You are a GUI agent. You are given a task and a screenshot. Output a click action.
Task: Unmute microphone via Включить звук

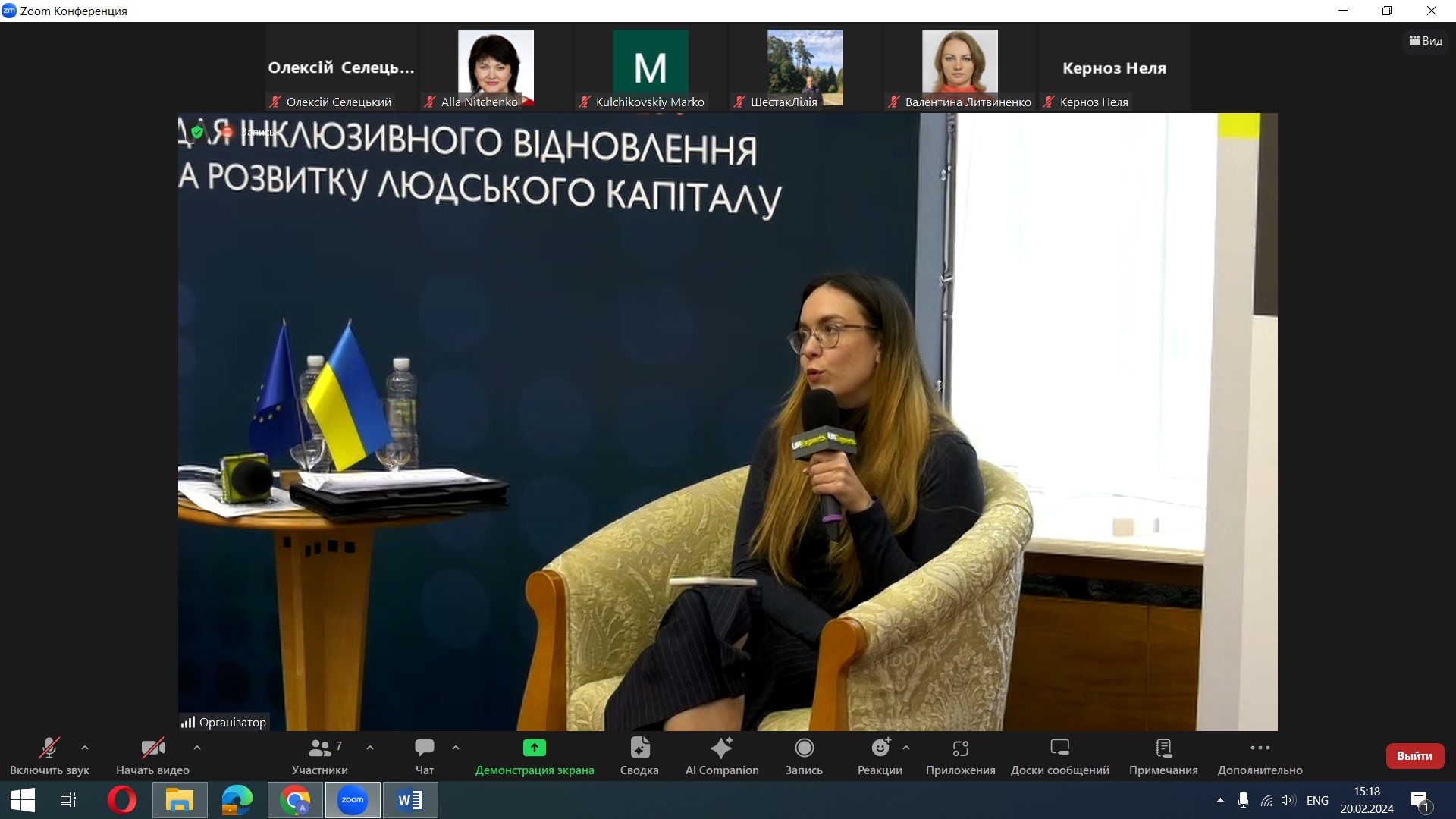point(49,756)
